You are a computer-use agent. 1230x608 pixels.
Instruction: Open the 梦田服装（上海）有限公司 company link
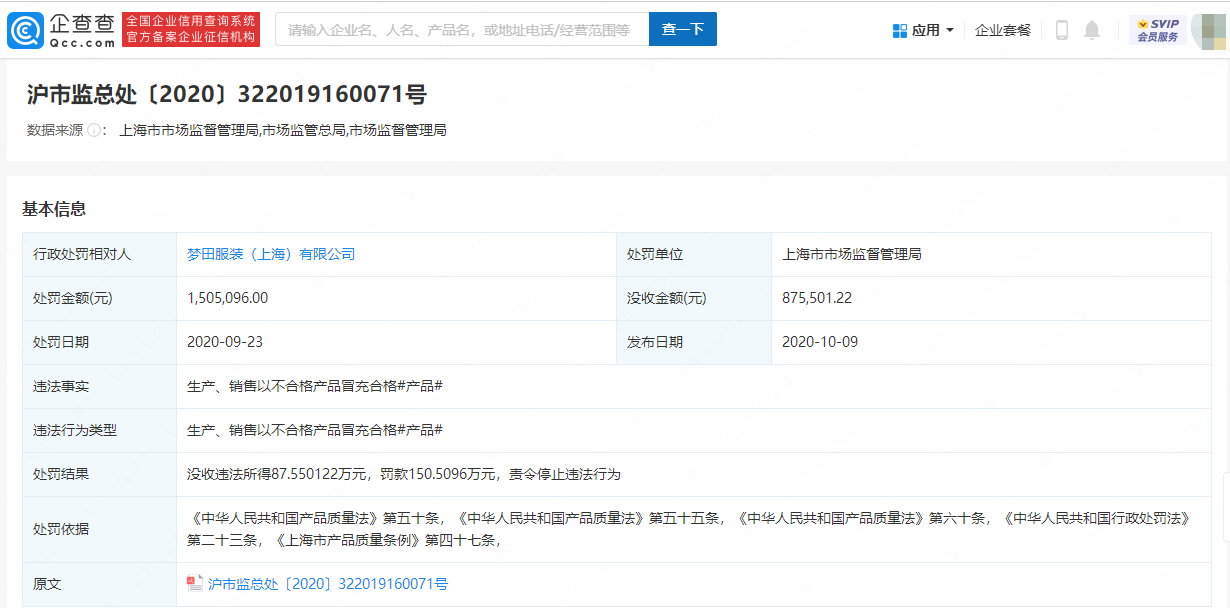click(271, 254)
